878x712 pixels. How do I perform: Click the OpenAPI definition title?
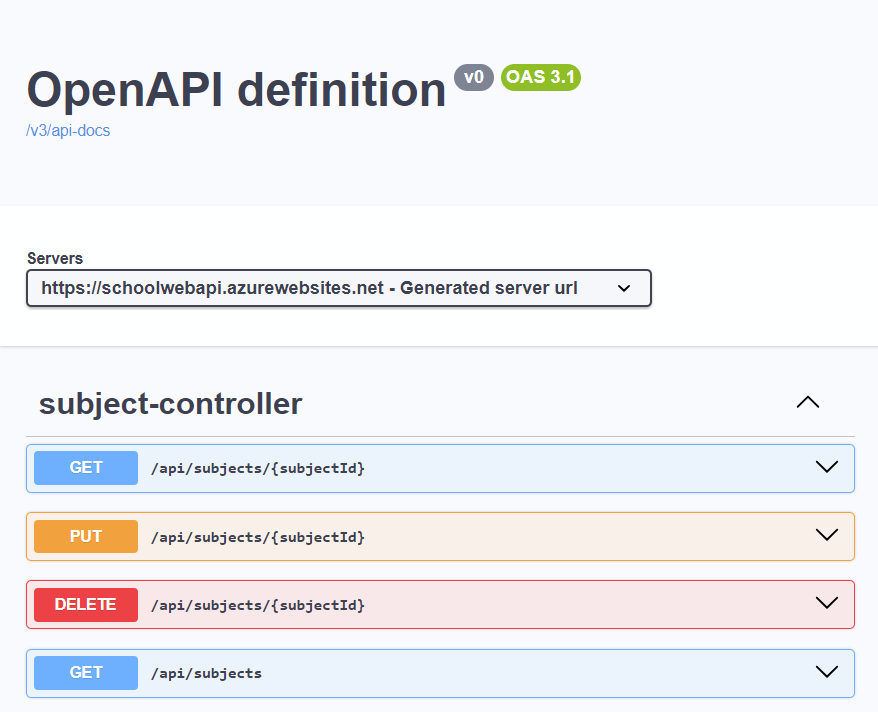click(235, 89)
